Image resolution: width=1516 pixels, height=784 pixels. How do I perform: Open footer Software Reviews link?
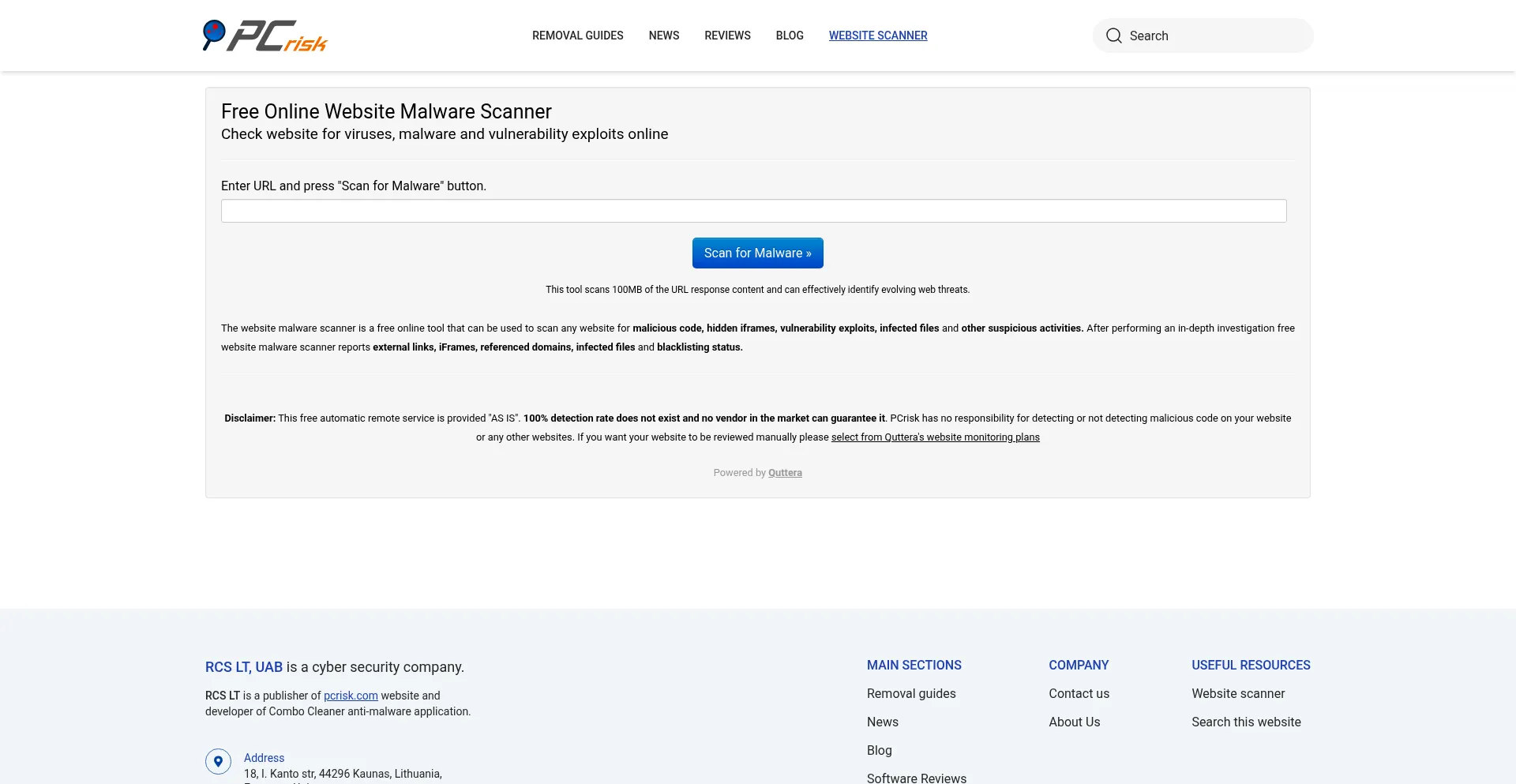point(917,778)
